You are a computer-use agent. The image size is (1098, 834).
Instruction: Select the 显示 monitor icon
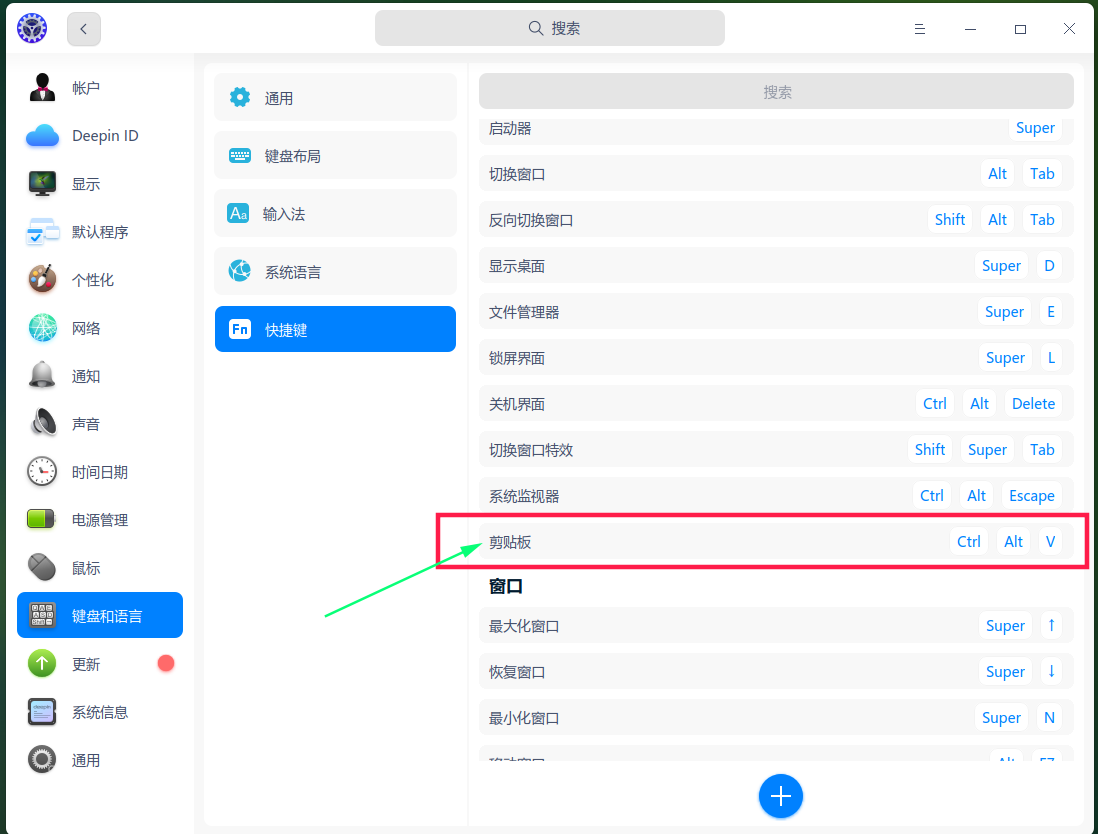(42, 183)
